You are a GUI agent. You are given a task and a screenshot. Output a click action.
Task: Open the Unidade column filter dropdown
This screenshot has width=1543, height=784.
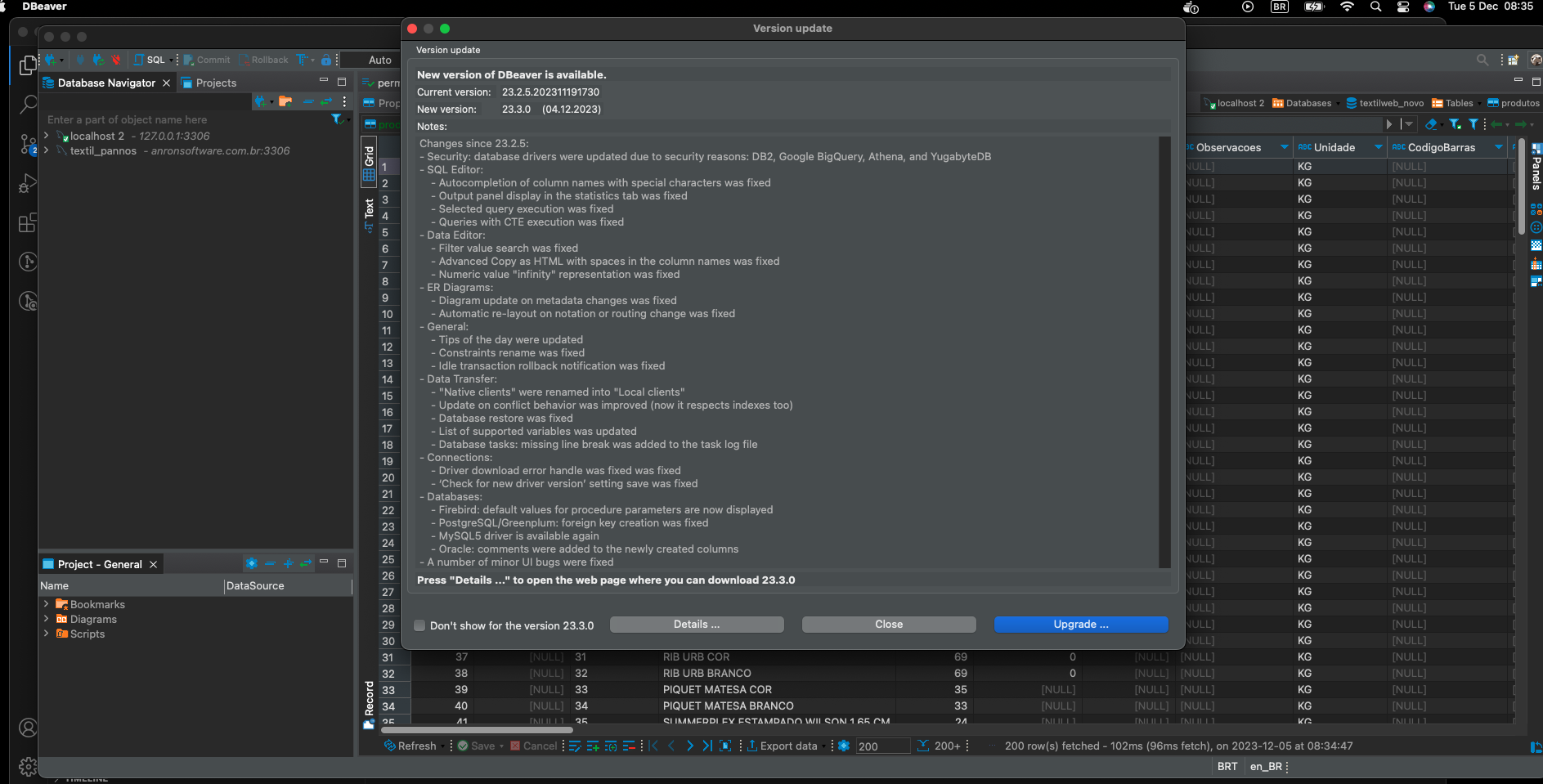[1378, 147]
